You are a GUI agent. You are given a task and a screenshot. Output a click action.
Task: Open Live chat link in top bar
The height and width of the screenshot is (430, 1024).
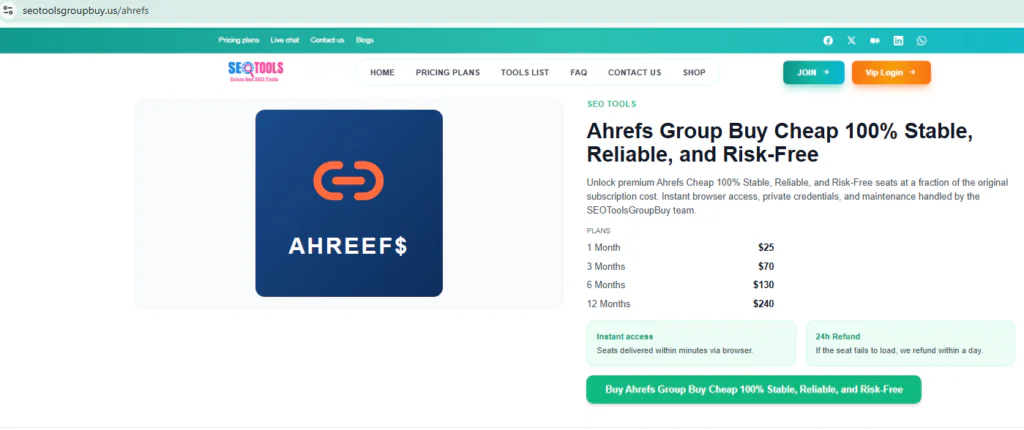coord(285,40)
